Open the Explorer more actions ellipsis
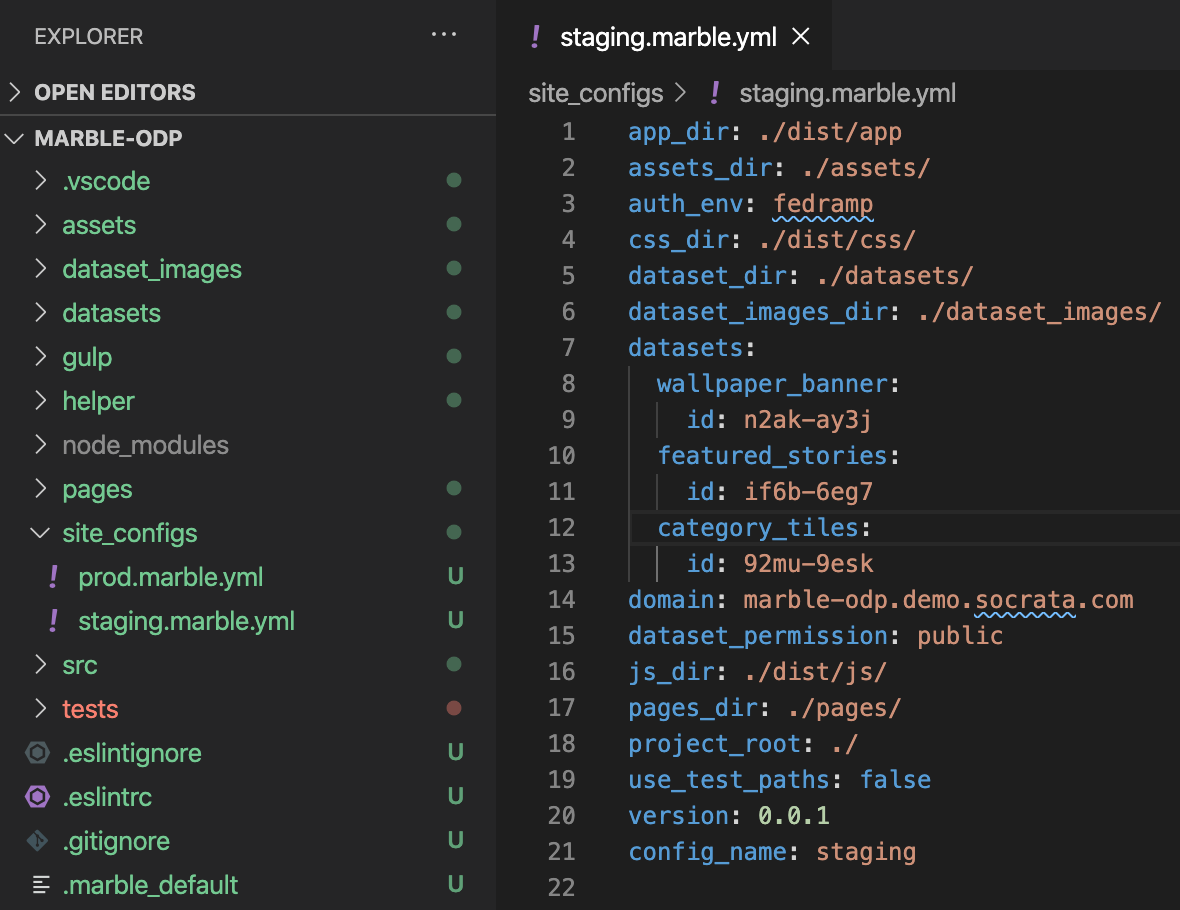The image size is (1180, 910). click(443, 35)
